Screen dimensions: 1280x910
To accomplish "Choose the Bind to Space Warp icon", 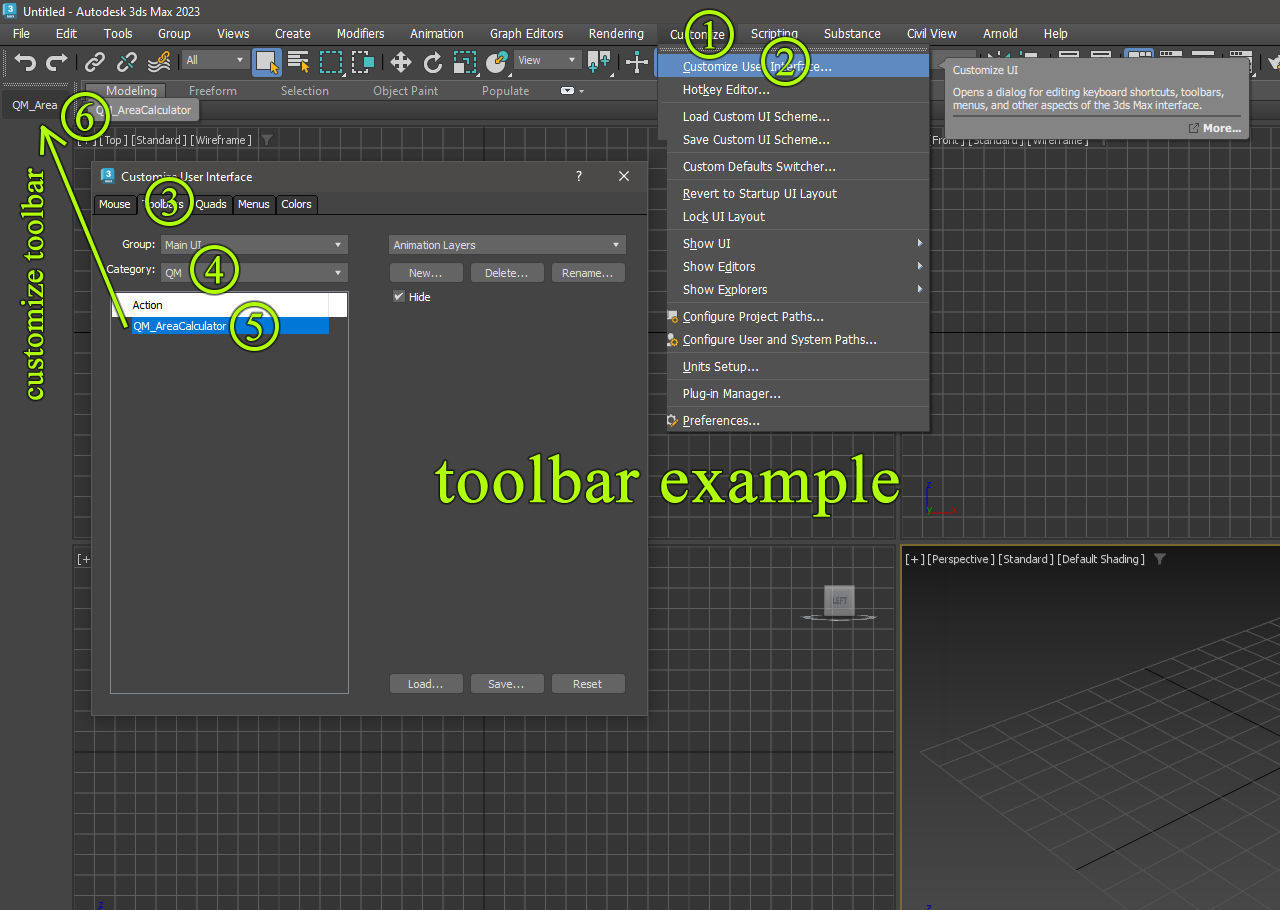I will pos(159,63).
